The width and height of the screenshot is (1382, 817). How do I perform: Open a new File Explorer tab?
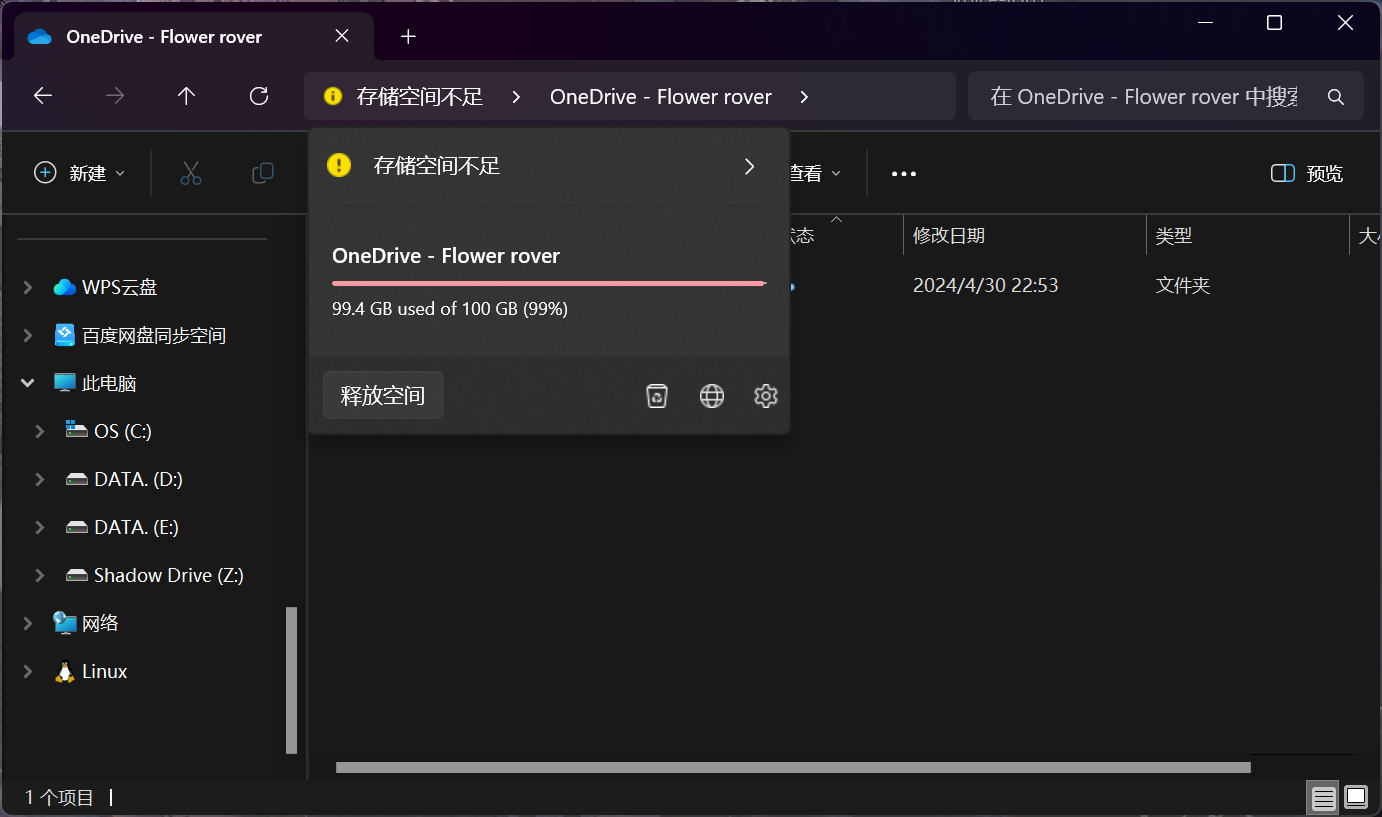(x=408, y=37)
